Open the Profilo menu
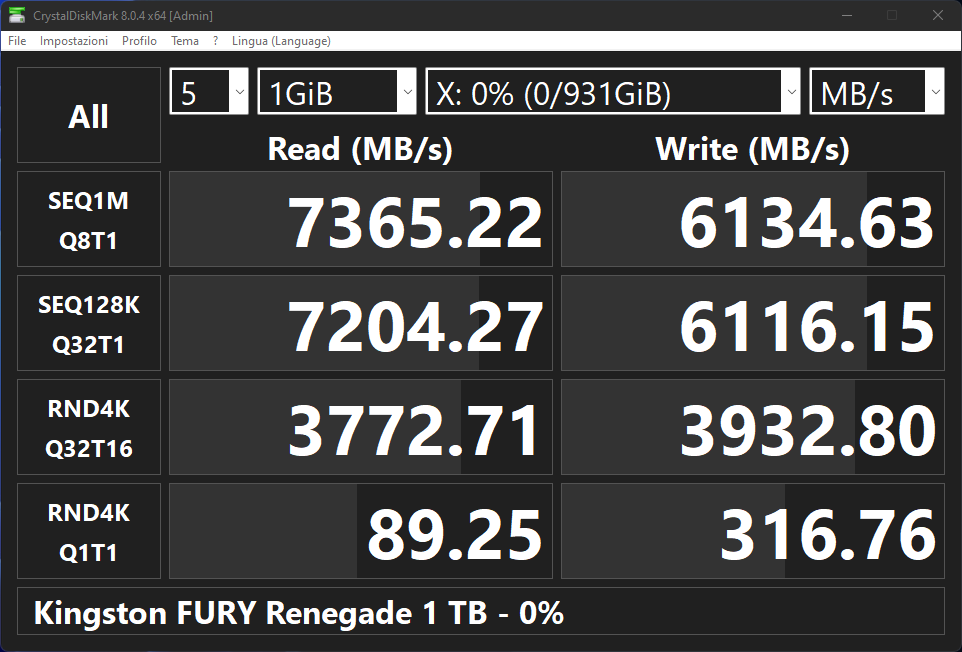 pyautogui.click(x=139, y=40)
